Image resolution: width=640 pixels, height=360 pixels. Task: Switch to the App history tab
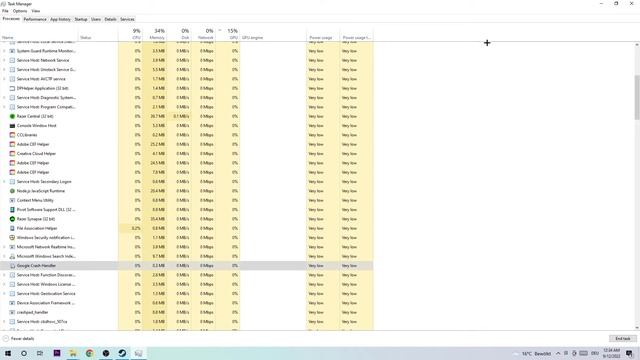(60, 19)
